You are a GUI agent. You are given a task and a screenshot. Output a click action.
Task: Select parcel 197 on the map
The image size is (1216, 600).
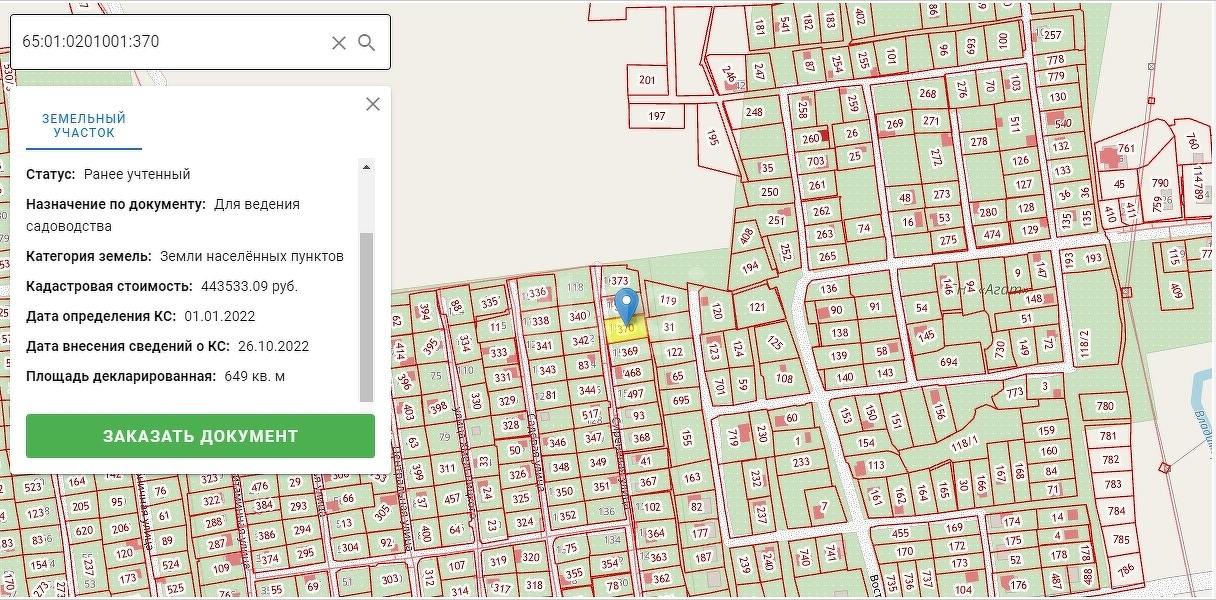(x=657, y=116)
